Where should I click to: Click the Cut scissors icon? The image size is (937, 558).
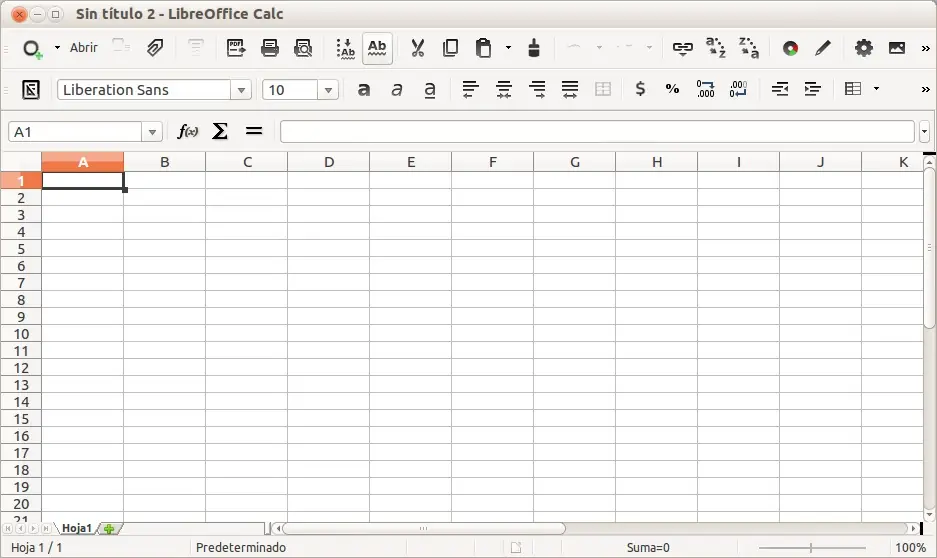click(417, 48)
